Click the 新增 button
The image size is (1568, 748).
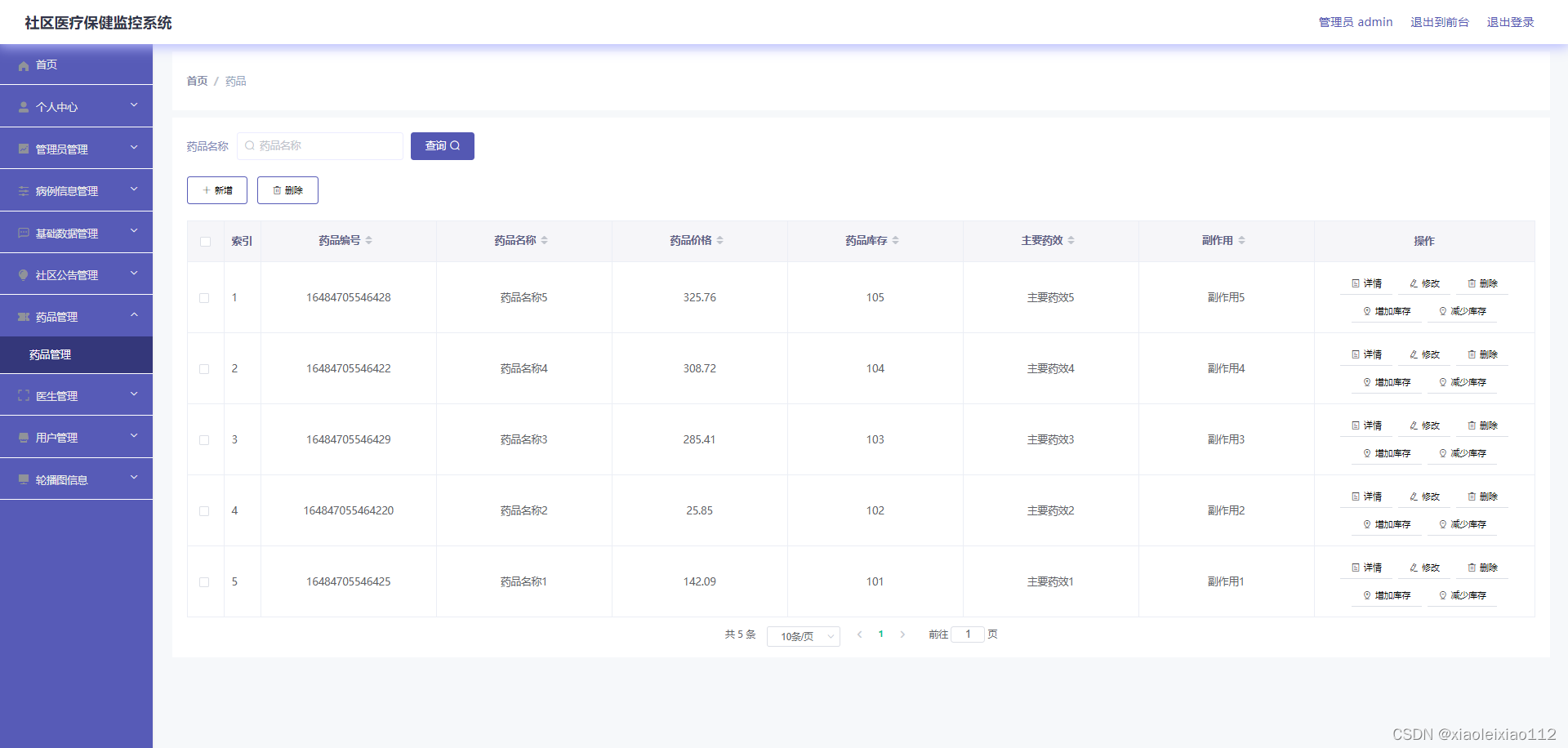click(217, 190)
